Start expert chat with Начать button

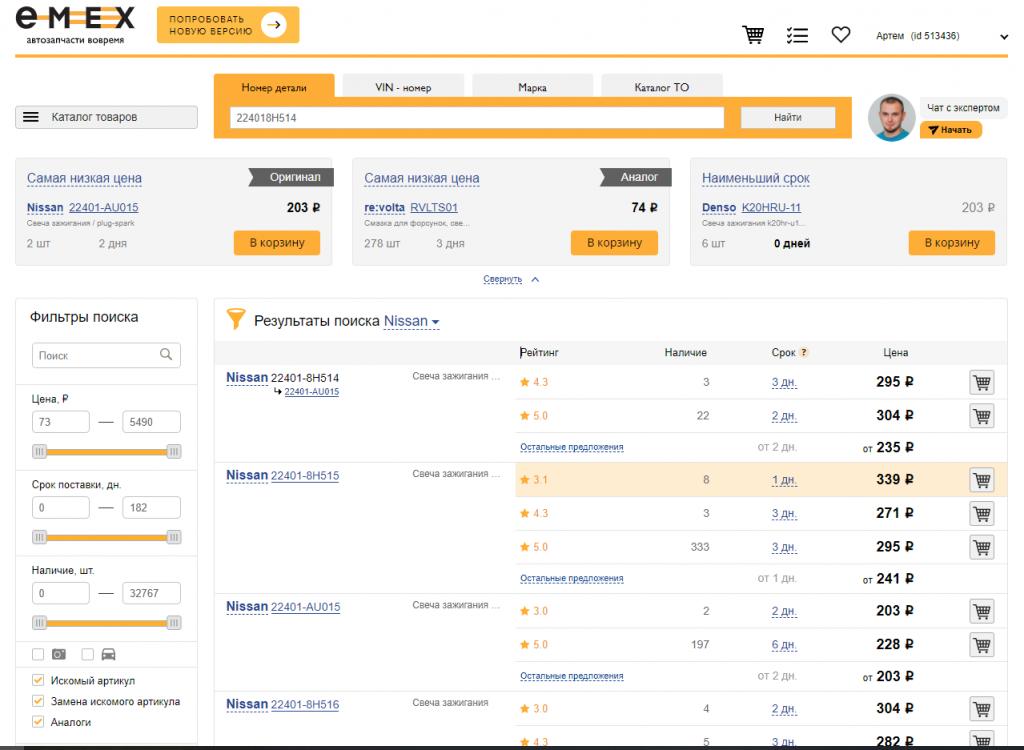950,130
